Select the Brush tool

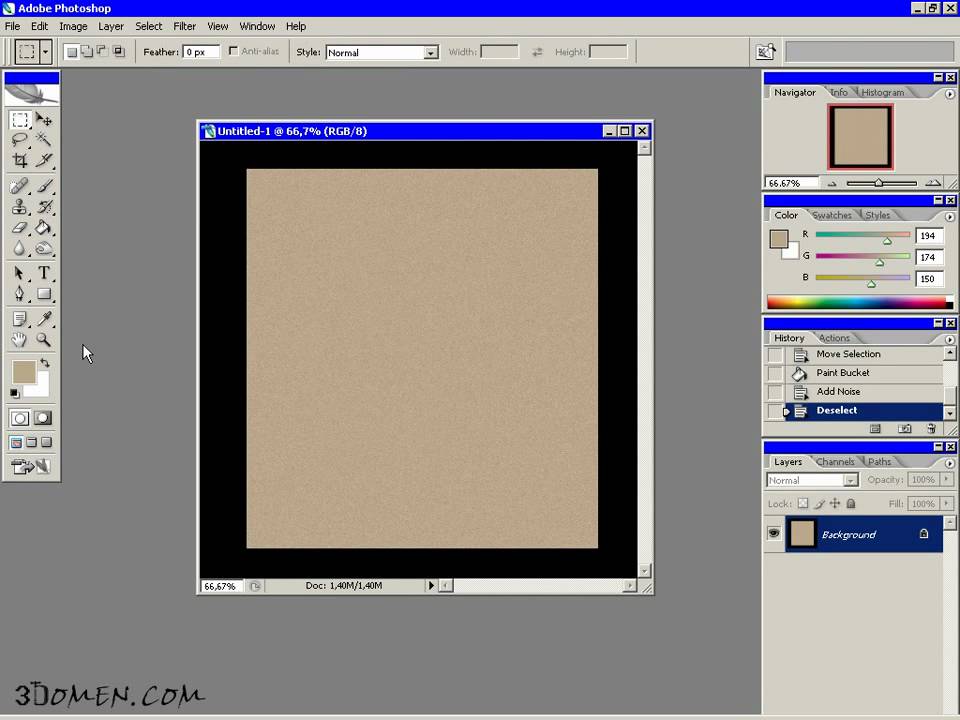43,186
